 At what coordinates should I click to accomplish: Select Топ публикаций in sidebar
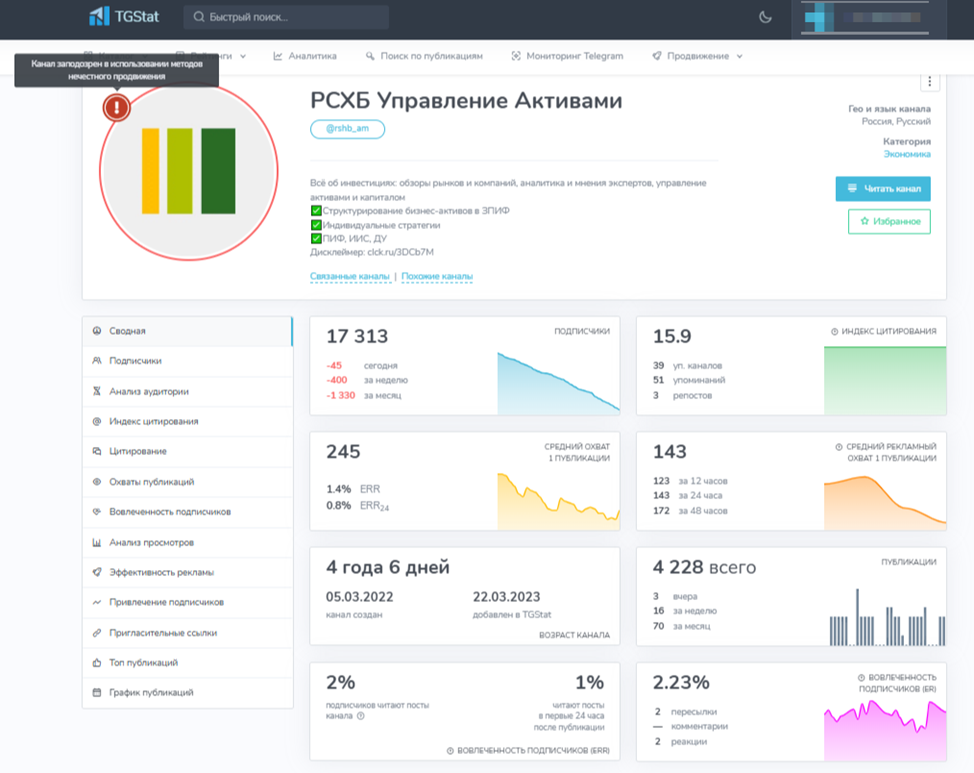(187, 662)
